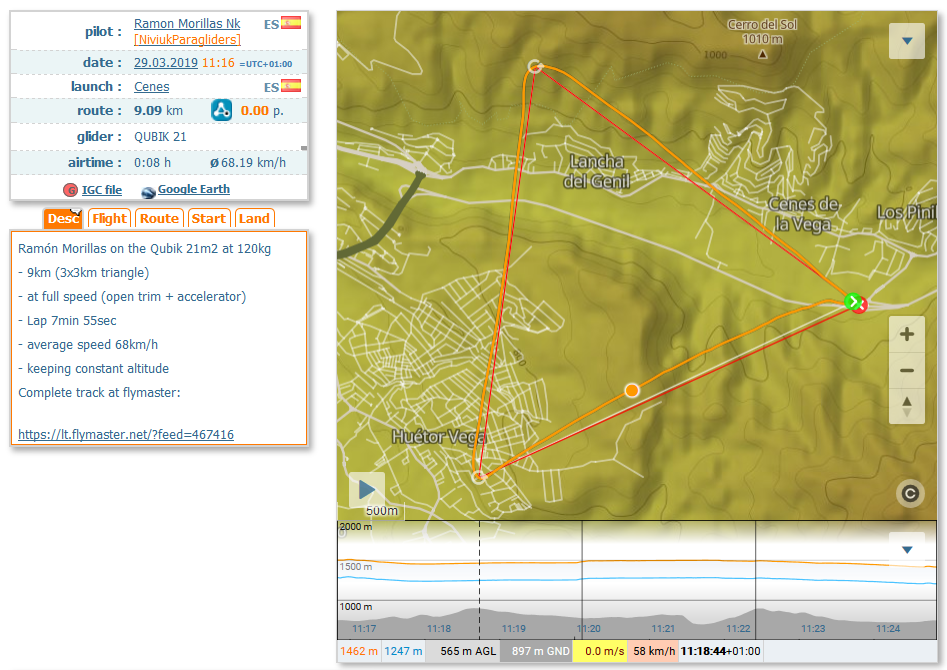Click the 11:21 position on the altitude timeline
This screenshot has height=670, width=947.
(x=664, y=628)
